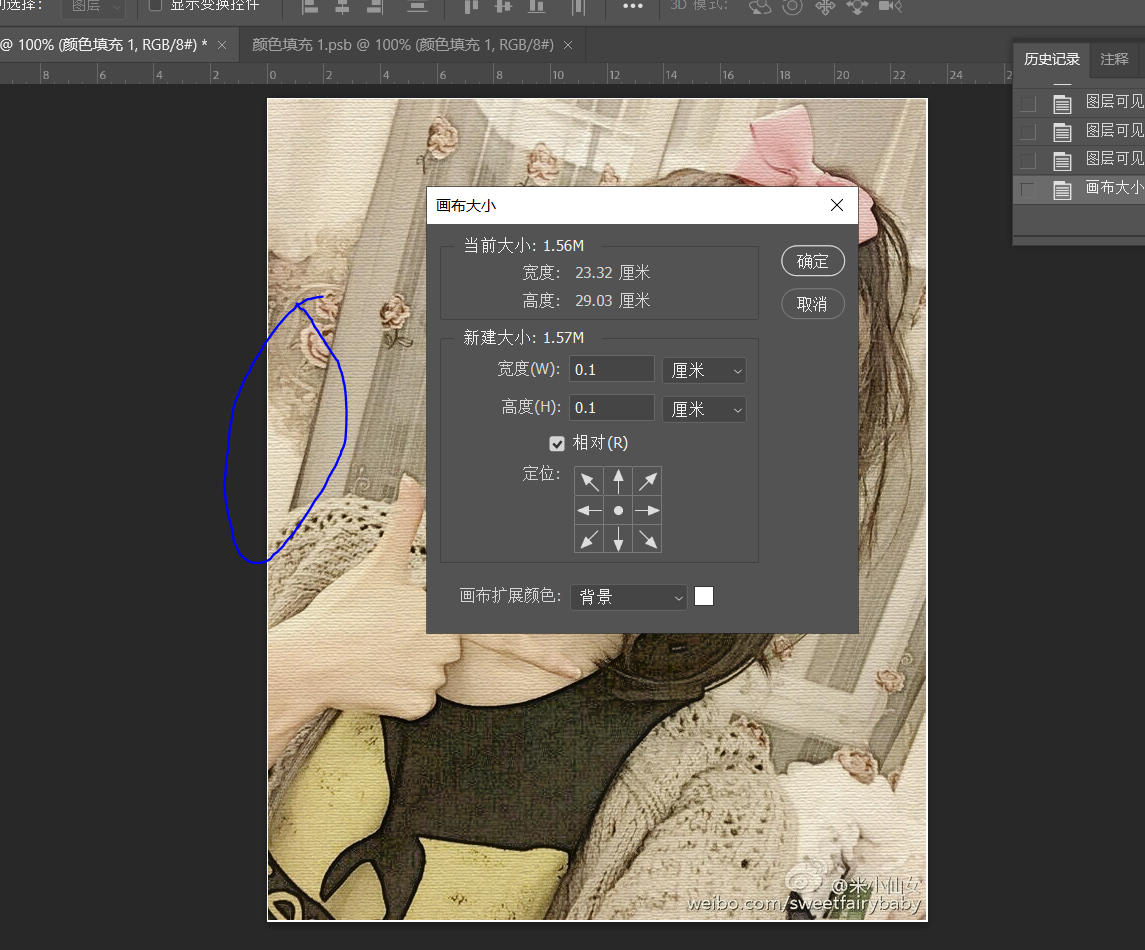Viewport: 1145px width, 950px height.
Task: Click the 新建大小: 1.57M label
Action: (524, 338)
